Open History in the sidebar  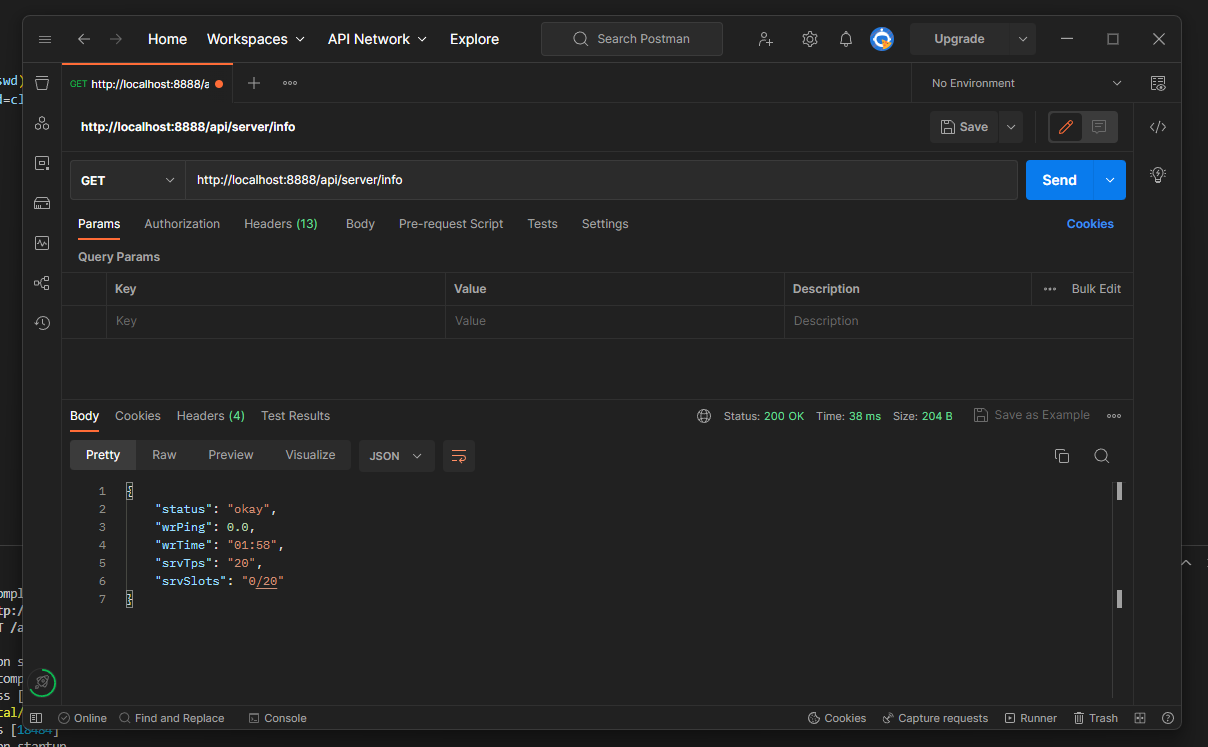click(42, 323)
